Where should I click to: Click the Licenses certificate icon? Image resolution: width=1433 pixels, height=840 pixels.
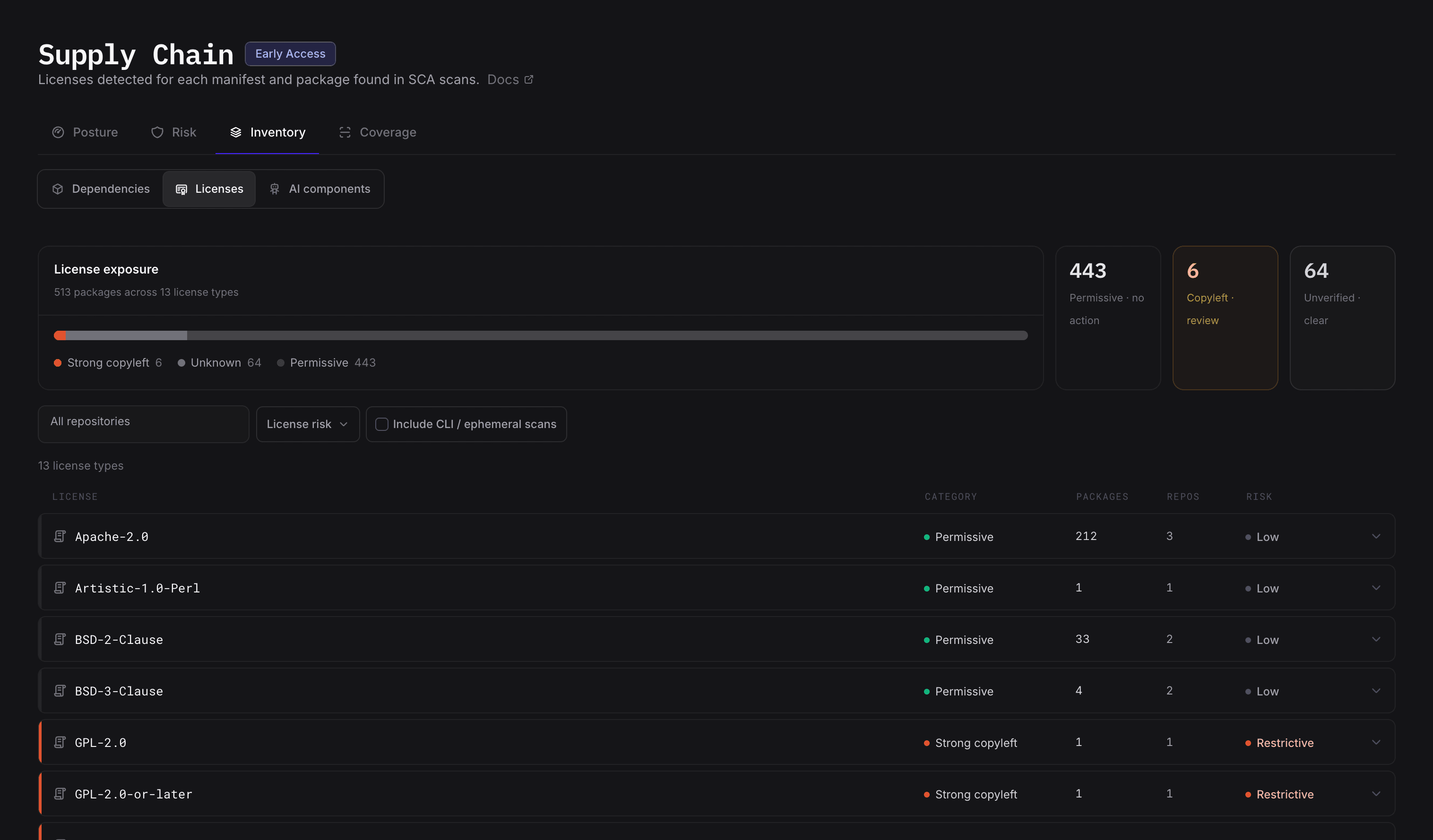pyautogui.click(x=181, y=189)
